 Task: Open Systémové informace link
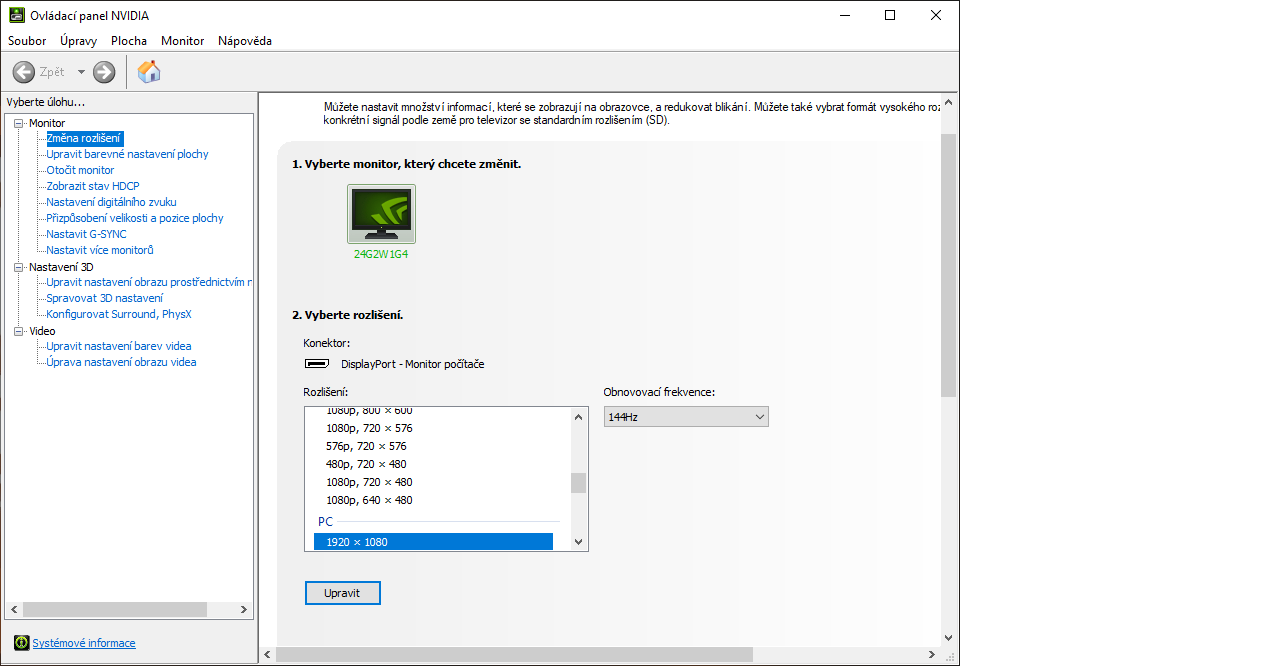tap(84, 643)
